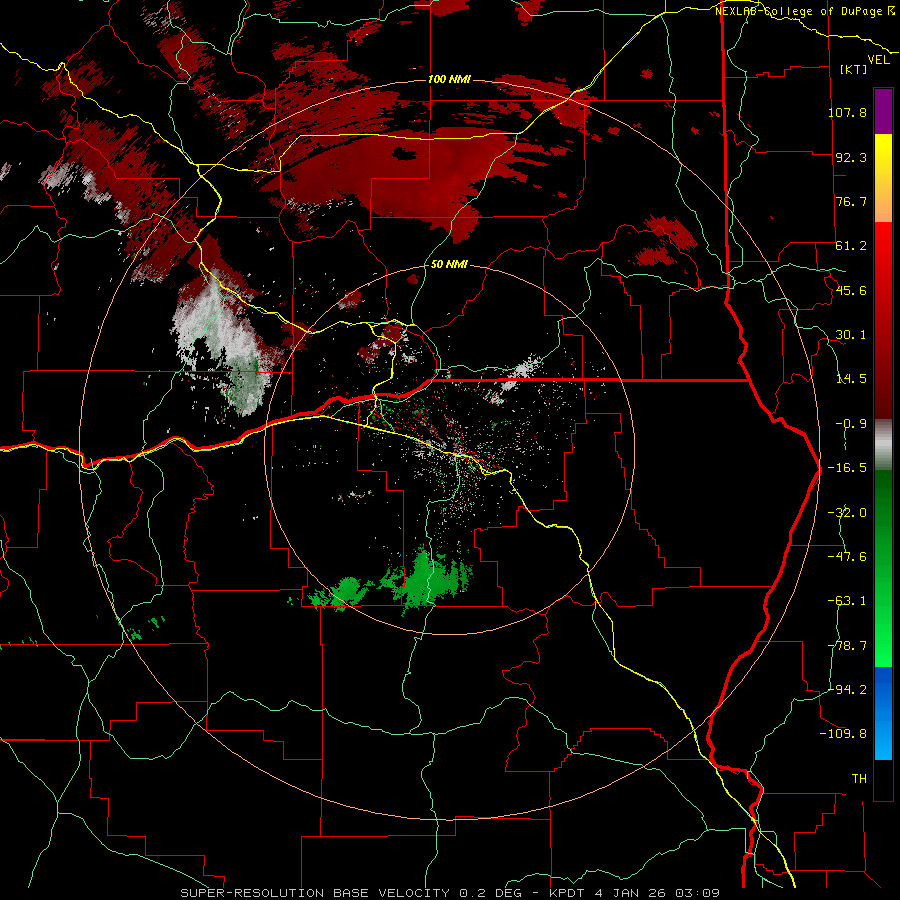
Task: Click the TH threshold label in legend
Action: (x=859, y=779)
